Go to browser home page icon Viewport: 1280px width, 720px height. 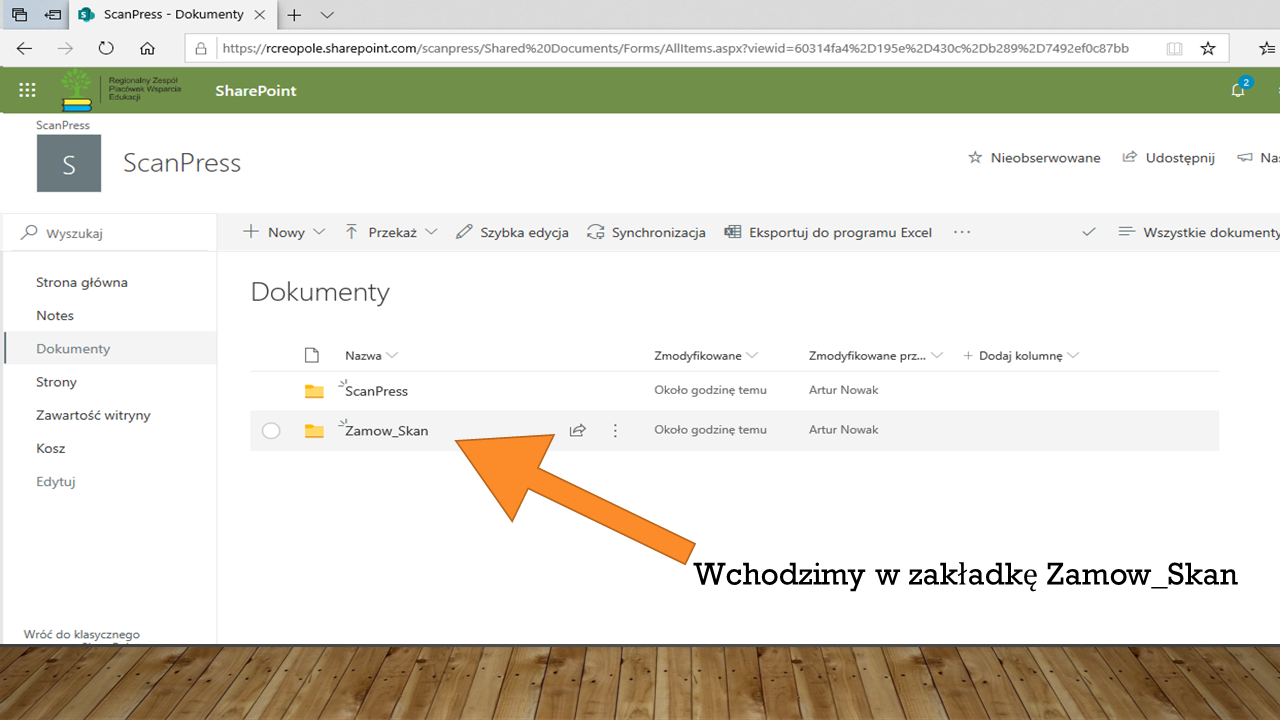(x=147, y=48)
